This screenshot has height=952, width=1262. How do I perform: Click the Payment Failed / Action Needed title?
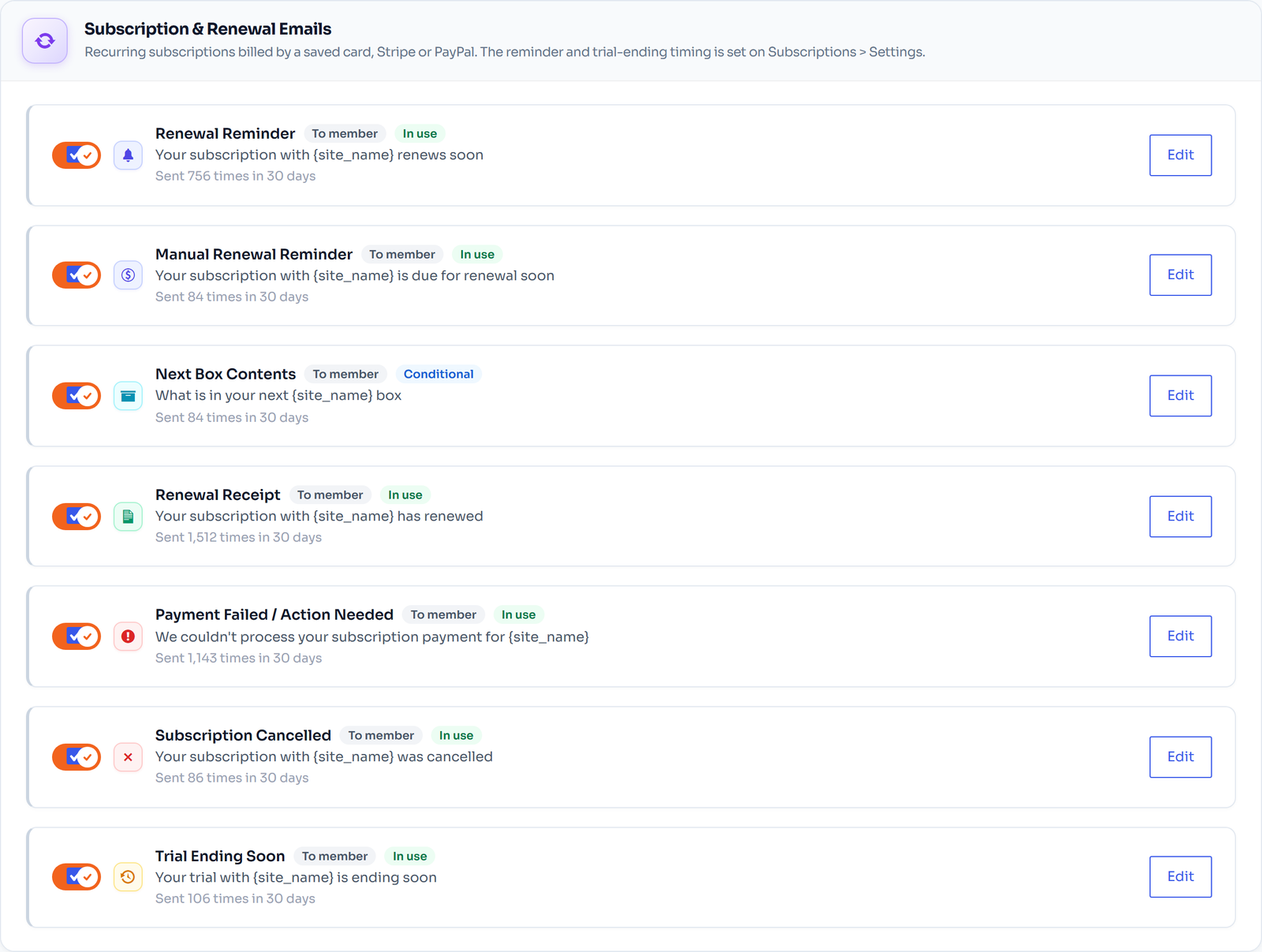tap(274, 614)
